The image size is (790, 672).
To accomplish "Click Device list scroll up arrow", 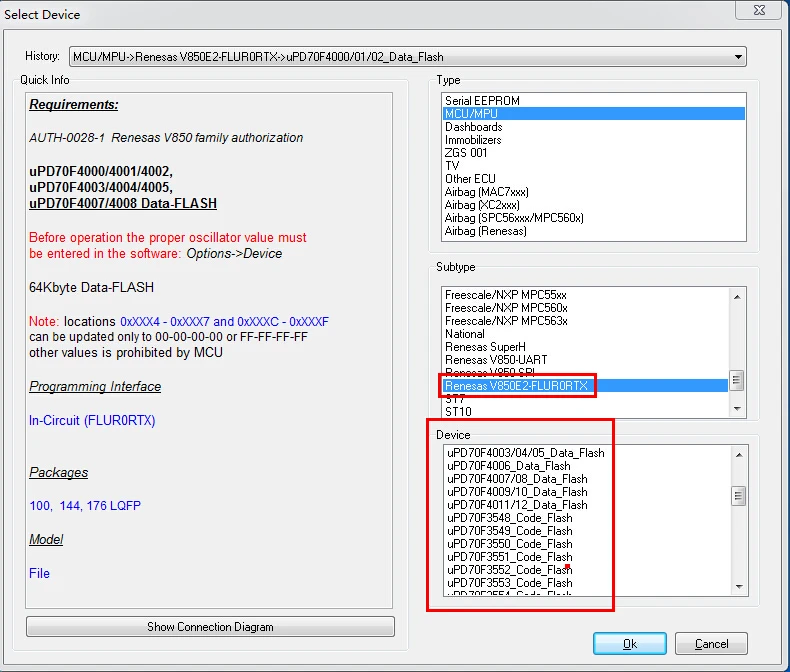I will (739, 455).
